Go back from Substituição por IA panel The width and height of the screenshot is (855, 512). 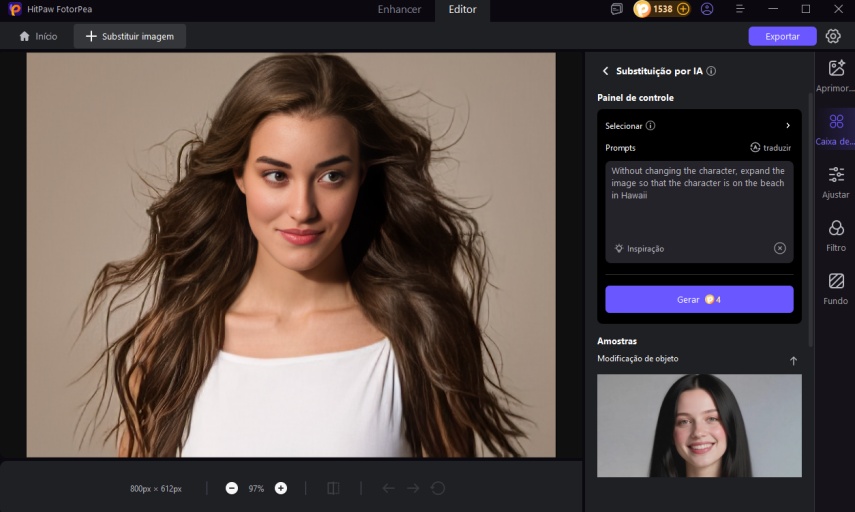click(x=605, y=71)
